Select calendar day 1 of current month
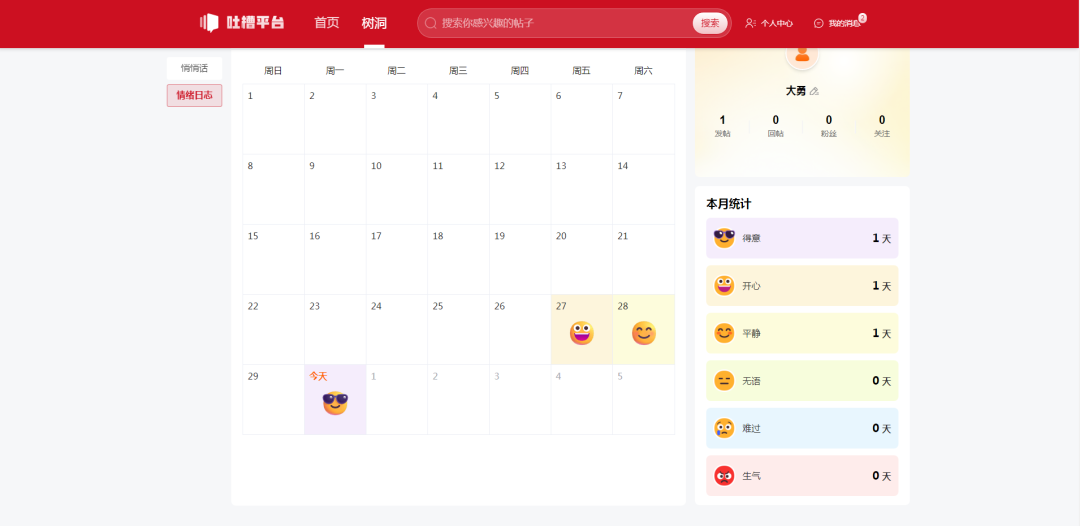The image size is (1080, 526). point(273,119)
